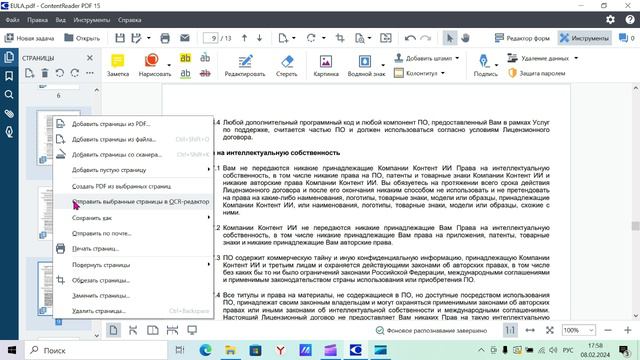Screen dimensions: 640x360
Task: Choose the yellow highlight text tool
Action: [185, 58]
